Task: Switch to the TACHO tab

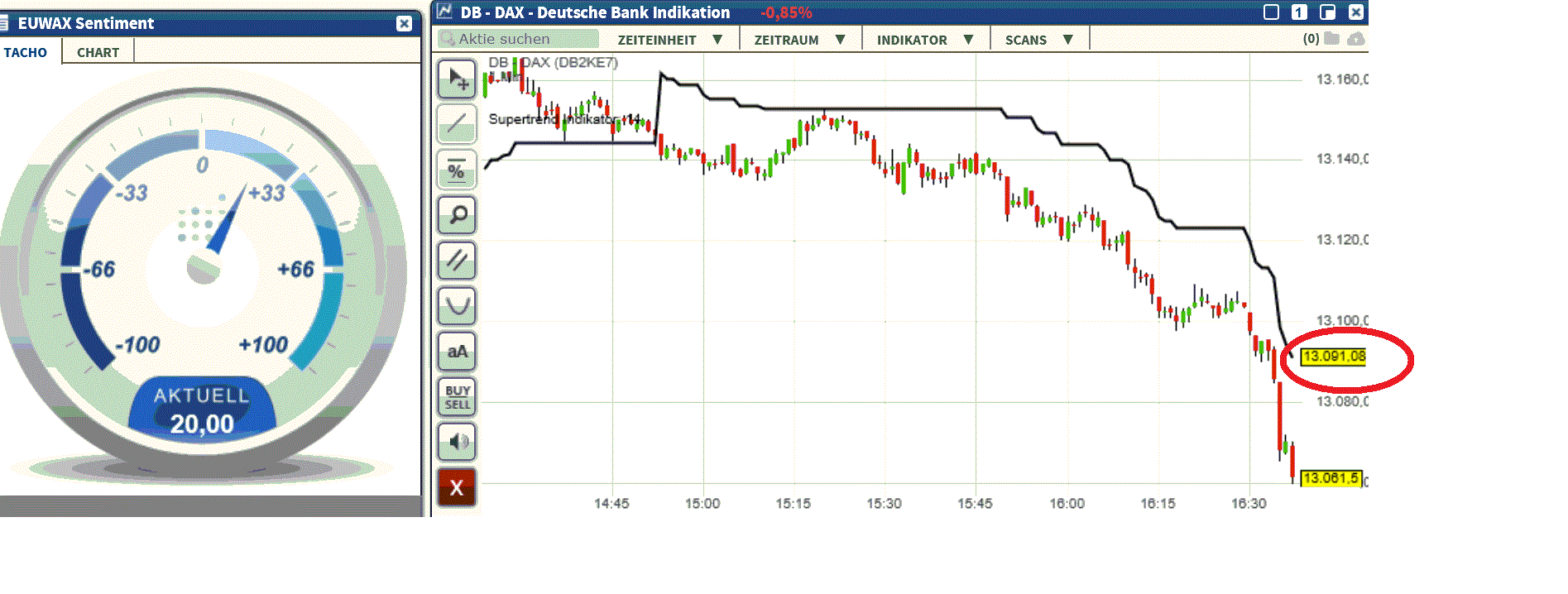Action: point(26,52)
